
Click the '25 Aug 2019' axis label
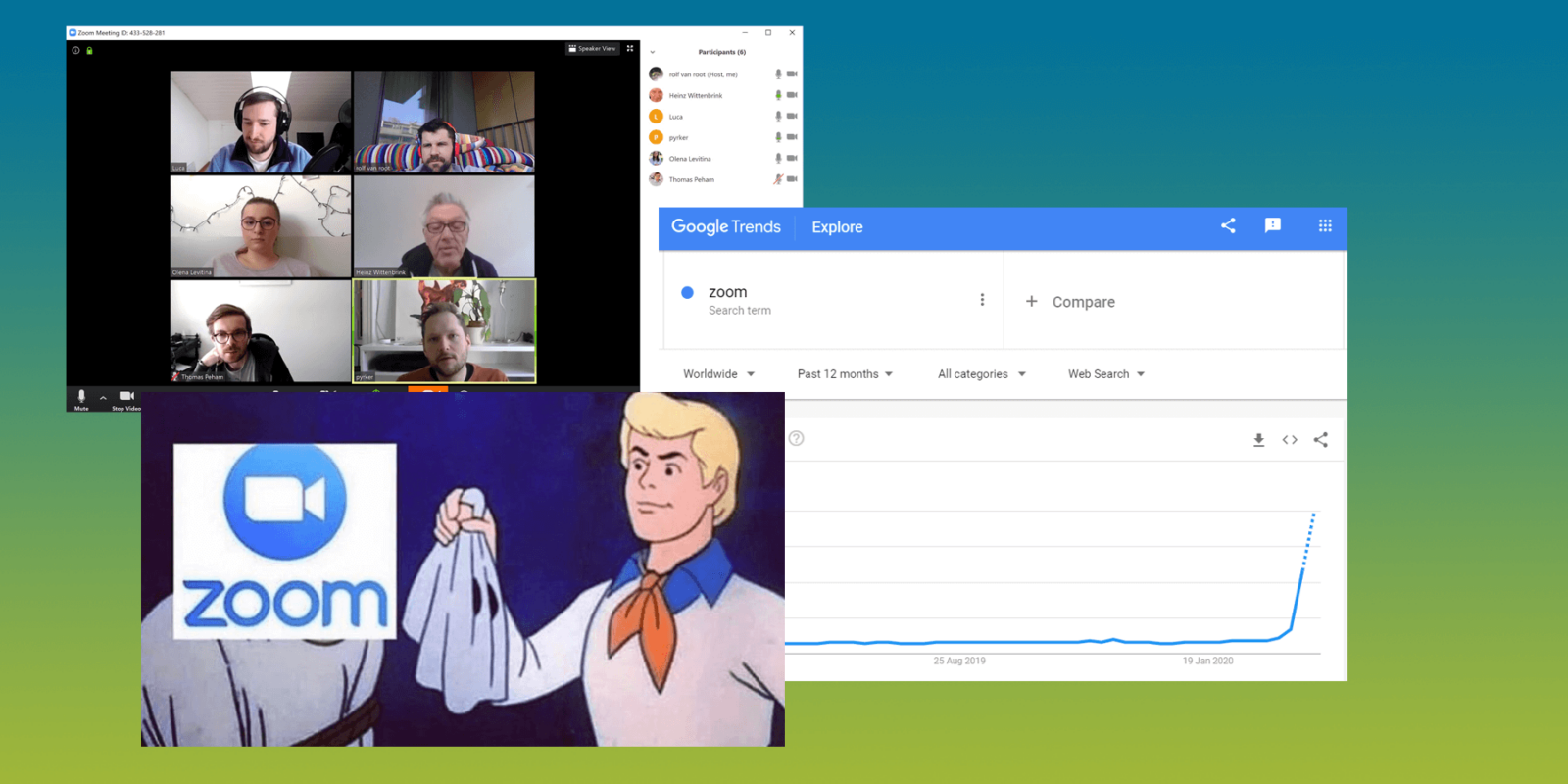coord(959,661)
